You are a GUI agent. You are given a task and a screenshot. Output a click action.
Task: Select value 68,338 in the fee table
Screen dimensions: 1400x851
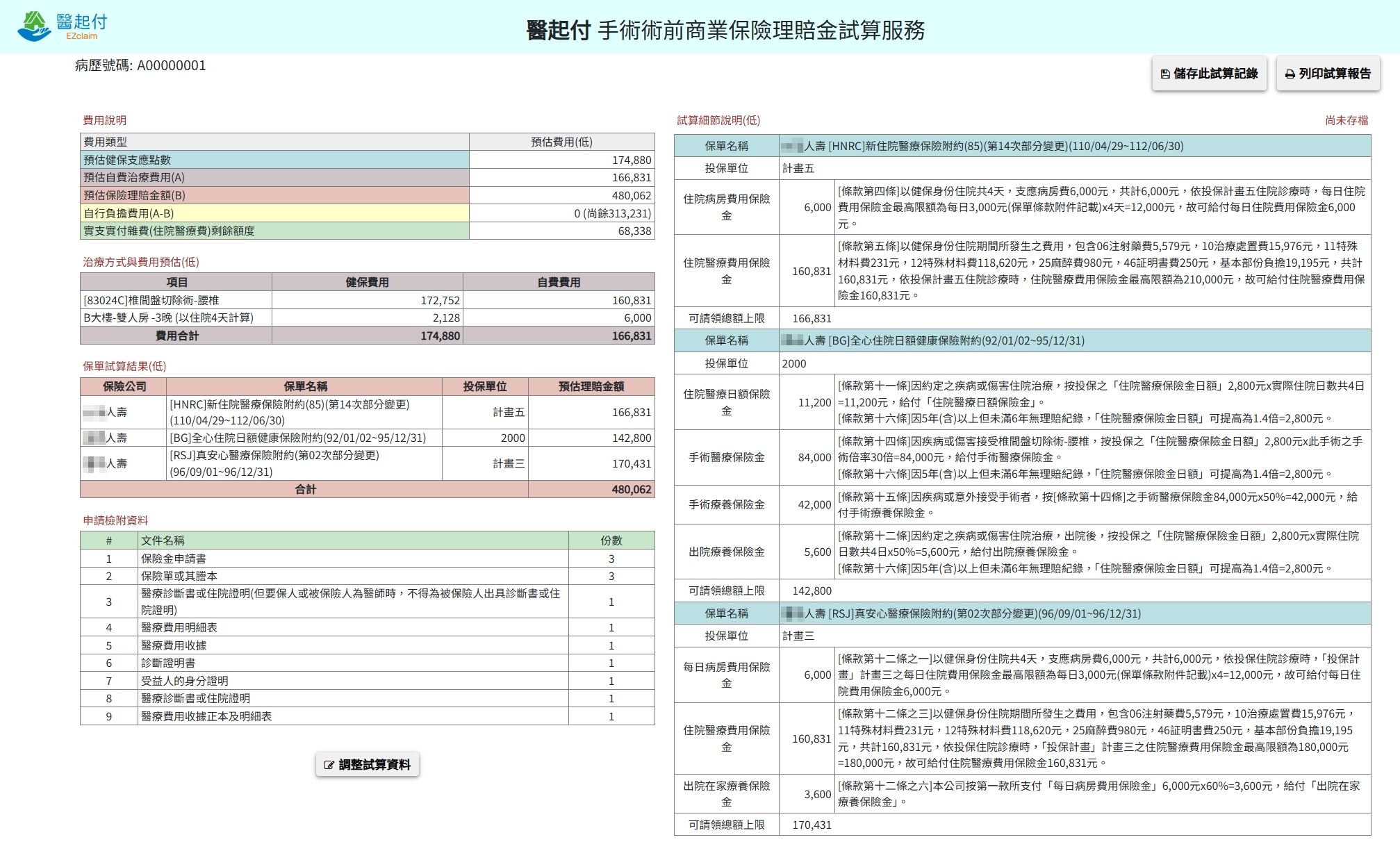click(634, 231)
